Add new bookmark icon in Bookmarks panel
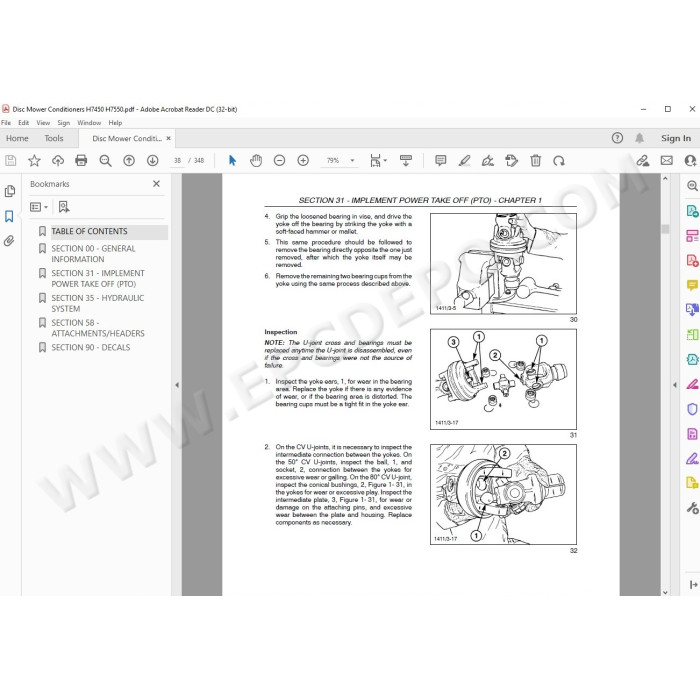Viewport: 700px width, 700px height. click(64, 207)
